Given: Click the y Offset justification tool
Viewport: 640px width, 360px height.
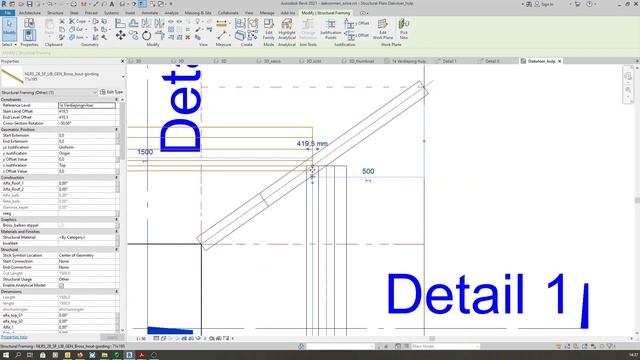Looking at the screenshot, I should 356,24.
